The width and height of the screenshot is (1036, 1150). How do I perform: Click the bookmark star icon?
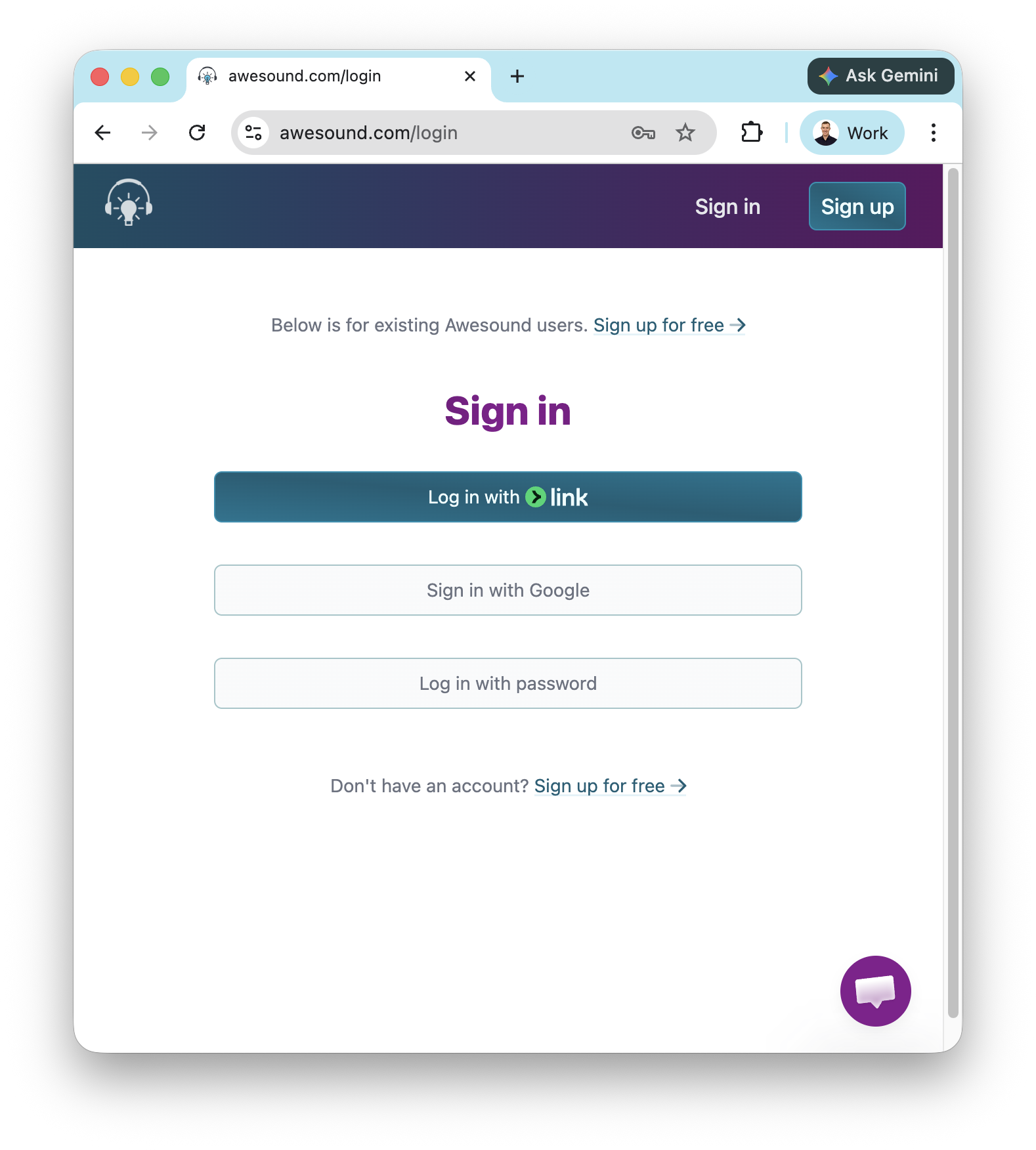685,133
